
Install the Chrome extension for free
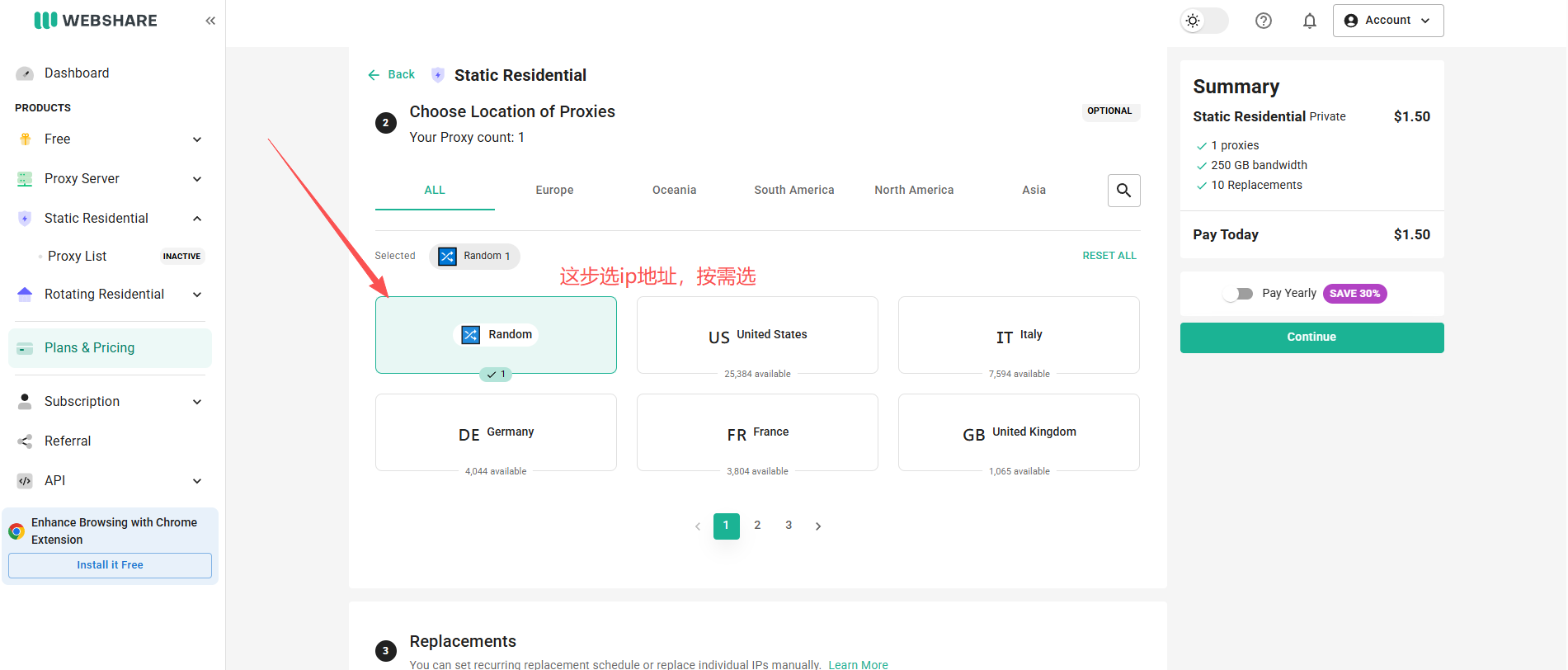point(110,565)
